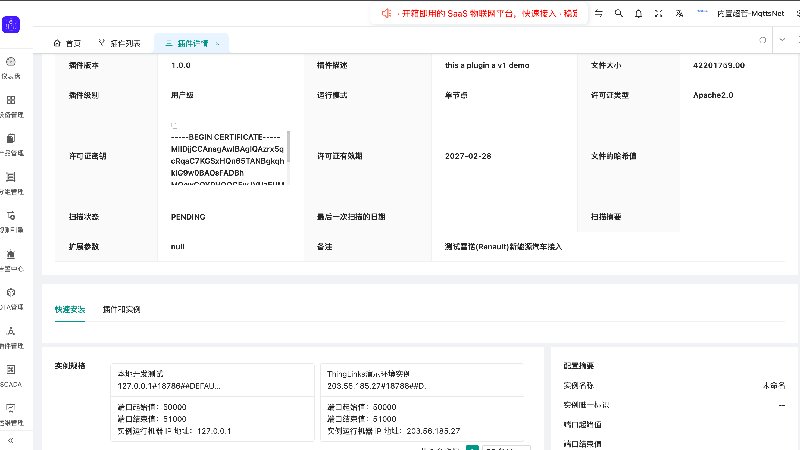This screenshot has width=800, height=450.
Task: Click the 2027-02-28 license expiry date
Action: (x=468, y=156)
